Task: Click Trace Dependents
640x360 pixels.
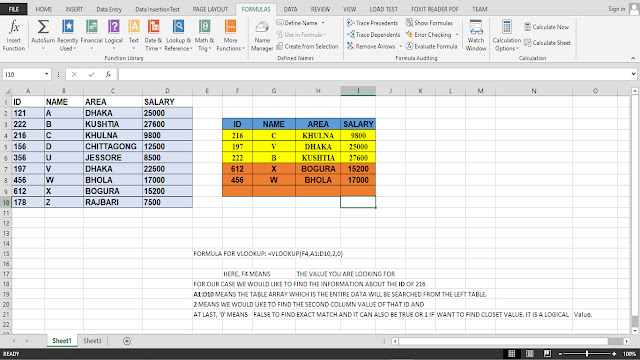Action: 373,35
